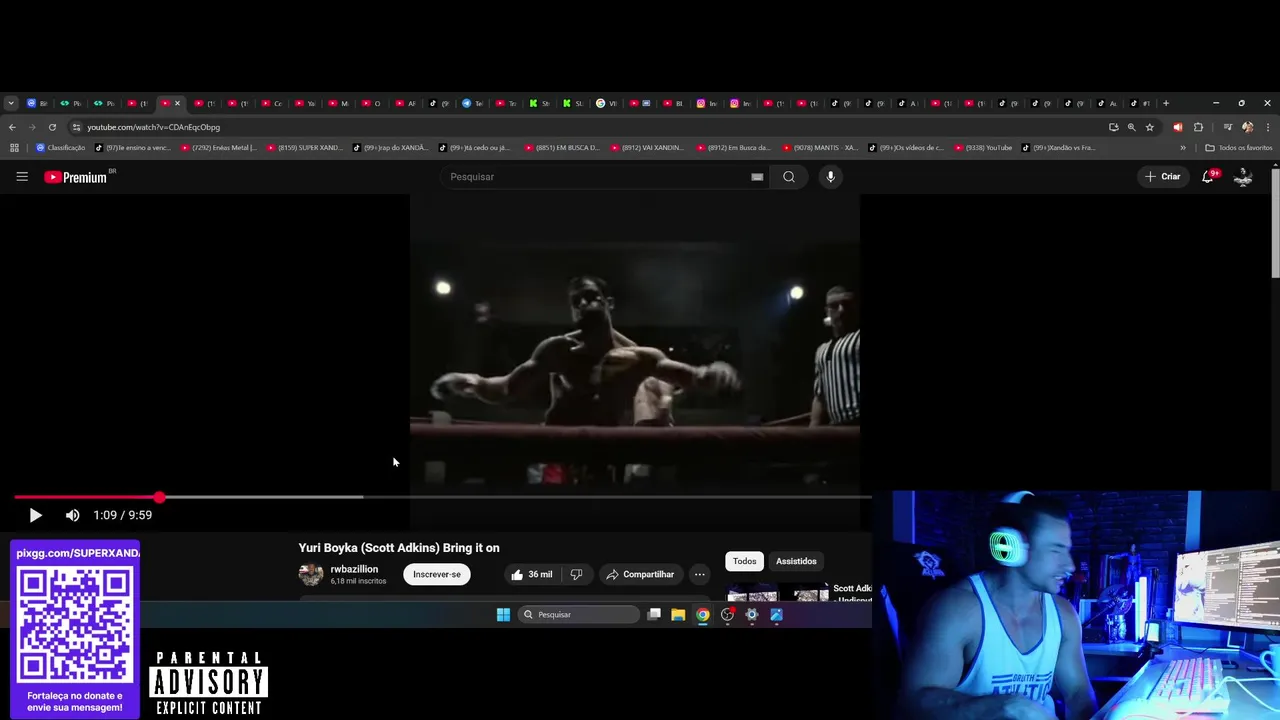The height and width of the screenshot is (720, 1280).
Task: Open the Enéas Metal bookmark
Action: tap(219, 148)
